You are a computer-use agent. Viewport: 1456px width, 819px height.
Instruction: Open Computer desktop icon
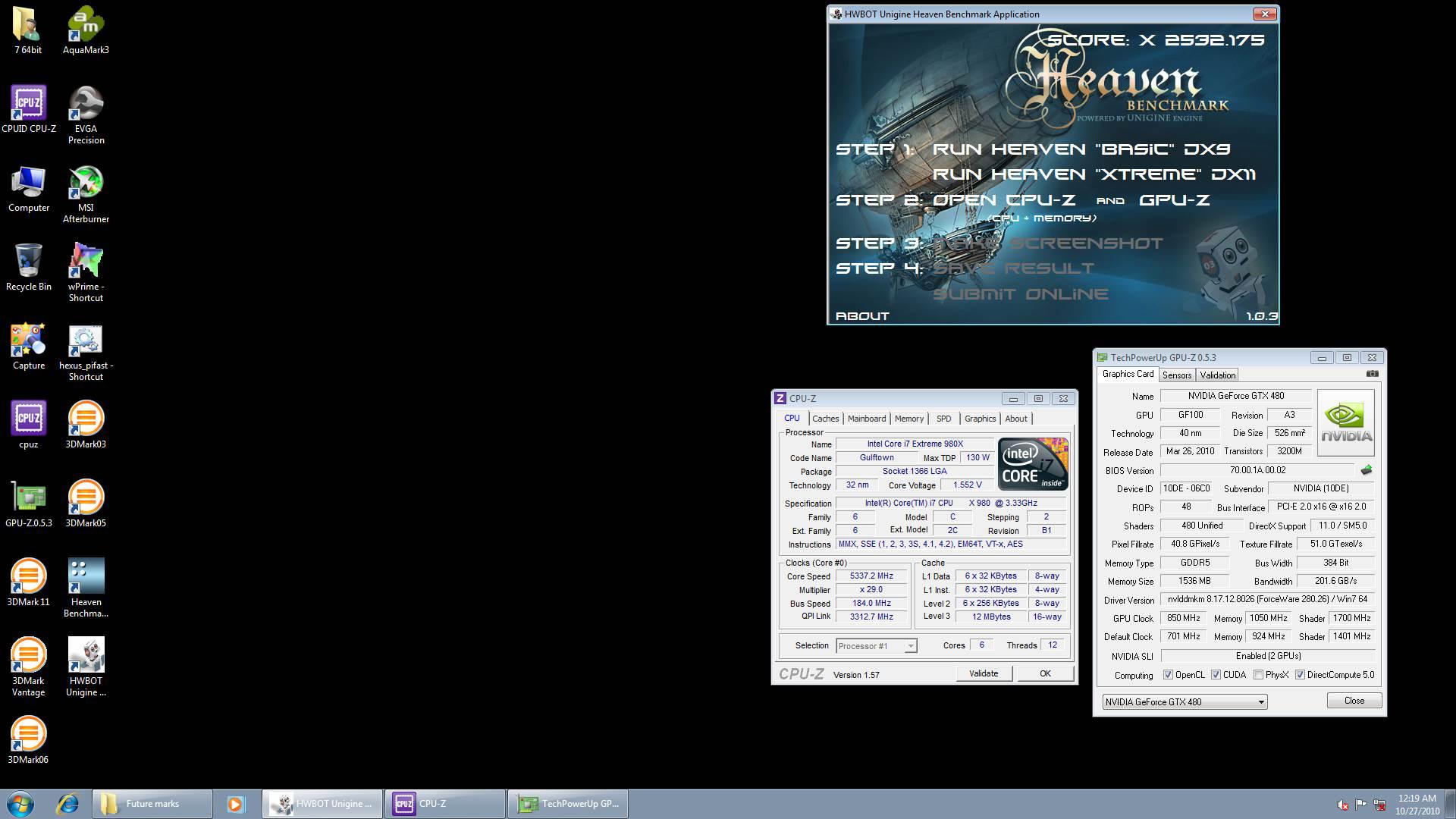(x=28, y=188)
